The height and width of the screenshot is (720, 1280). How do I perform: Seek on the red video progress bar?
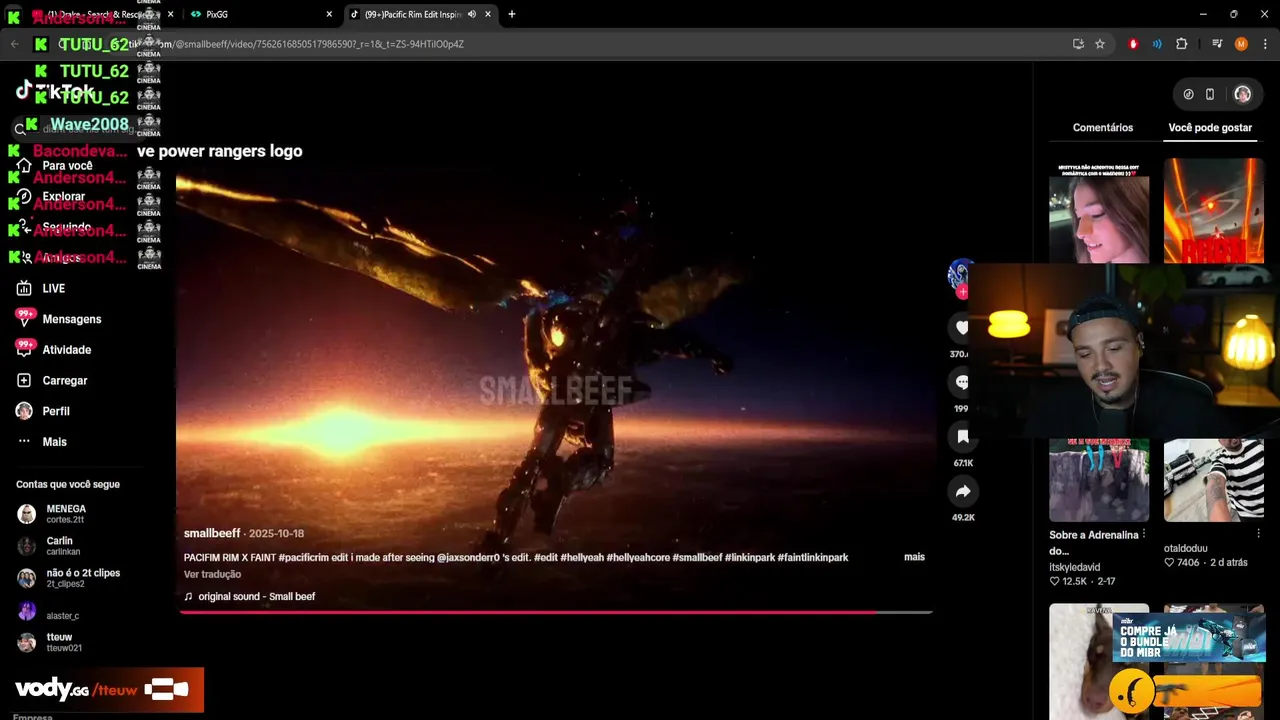(x=556, y=612)
